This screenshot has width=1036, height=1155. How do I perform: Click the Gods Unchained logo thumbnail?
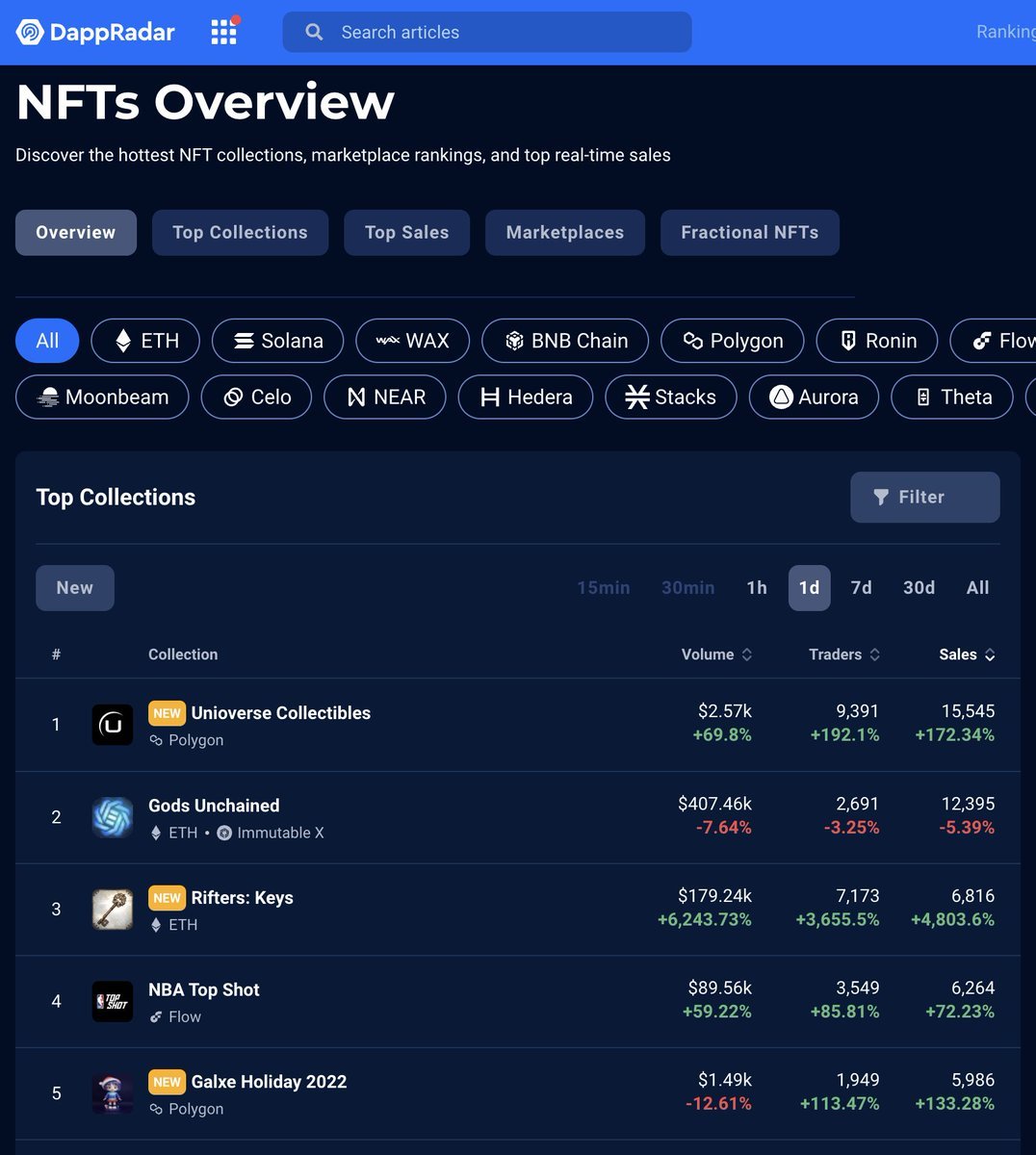tap(113, 817)
